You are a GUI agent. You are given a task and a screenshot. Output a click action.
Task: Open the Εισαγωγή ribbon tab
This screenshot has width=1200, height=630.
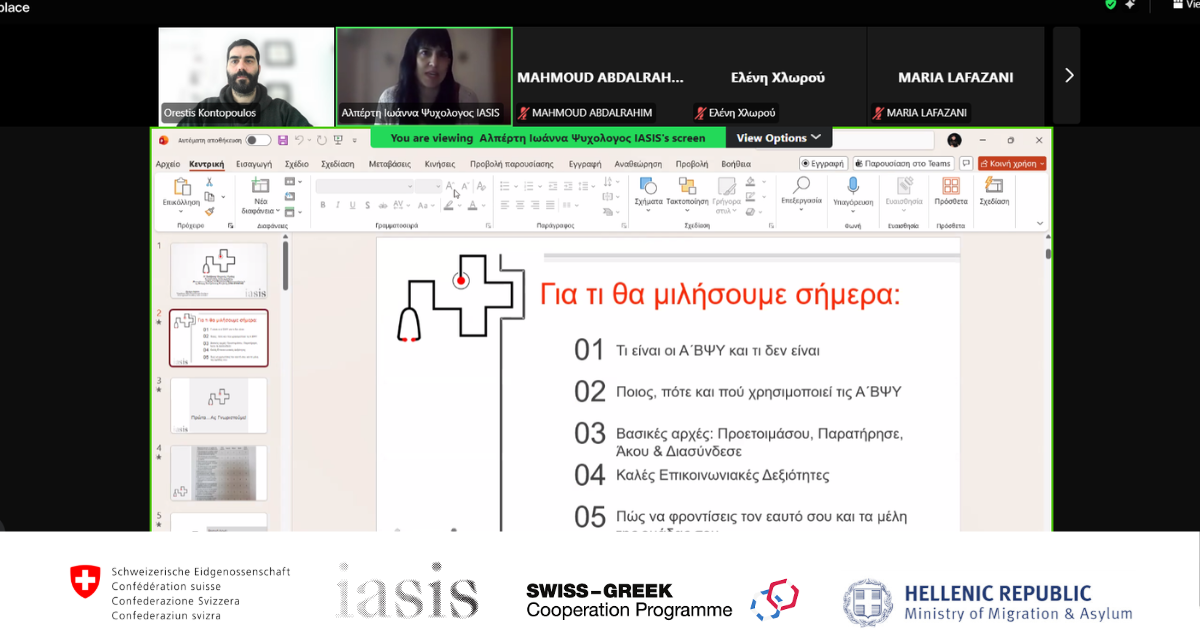point(254,163)
